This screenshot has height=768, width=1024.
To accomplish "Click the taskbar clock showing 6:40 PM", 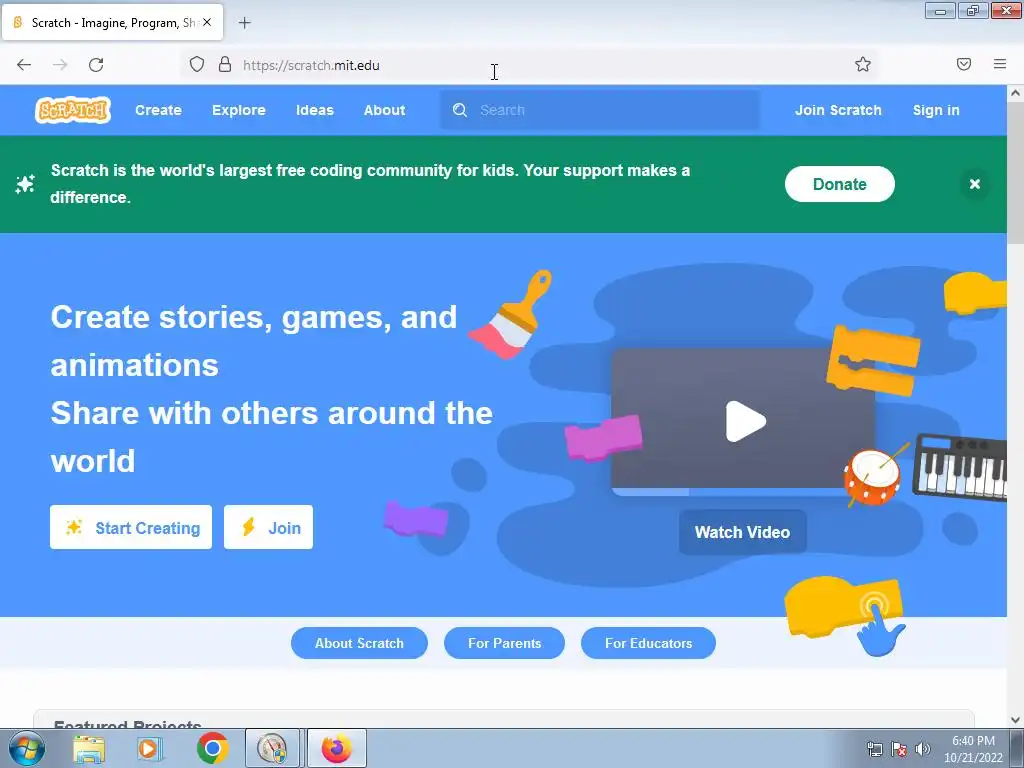I will (x=973, y=749).
